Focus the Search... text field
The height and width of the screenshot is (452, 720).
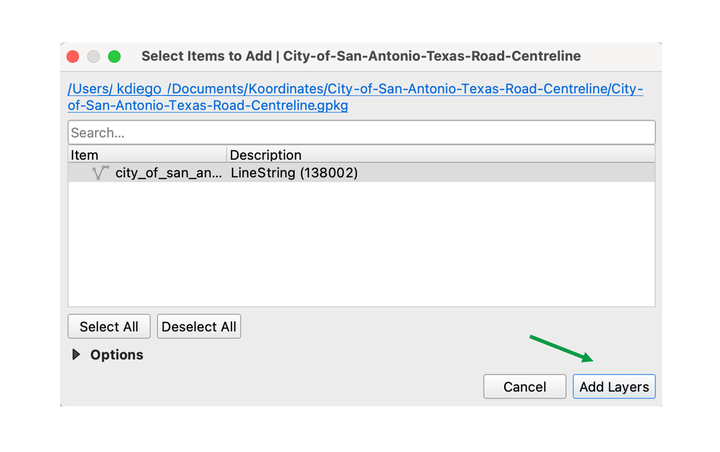coord(361,133)
